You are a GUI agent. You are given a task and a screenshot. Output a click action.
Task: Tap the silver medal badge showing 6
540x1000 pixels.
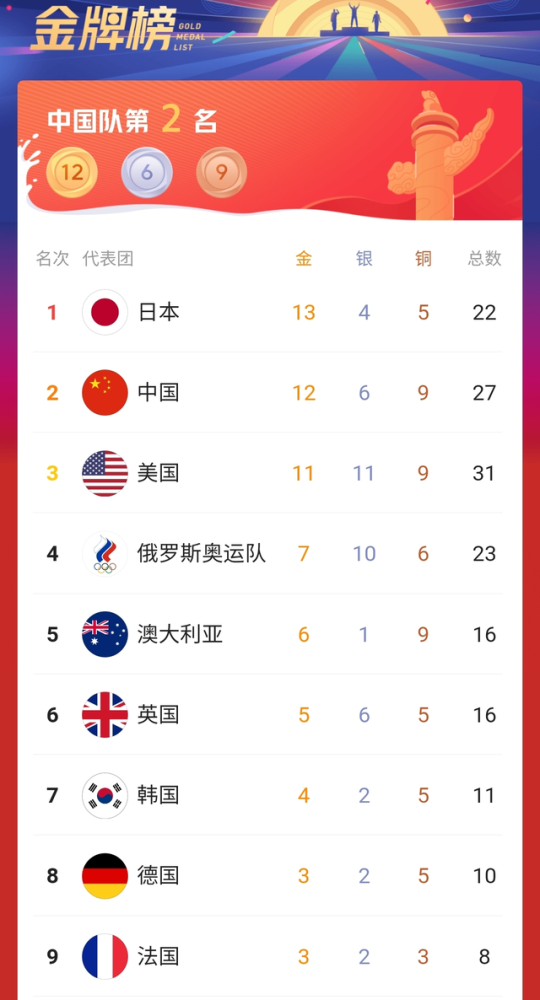147,172
